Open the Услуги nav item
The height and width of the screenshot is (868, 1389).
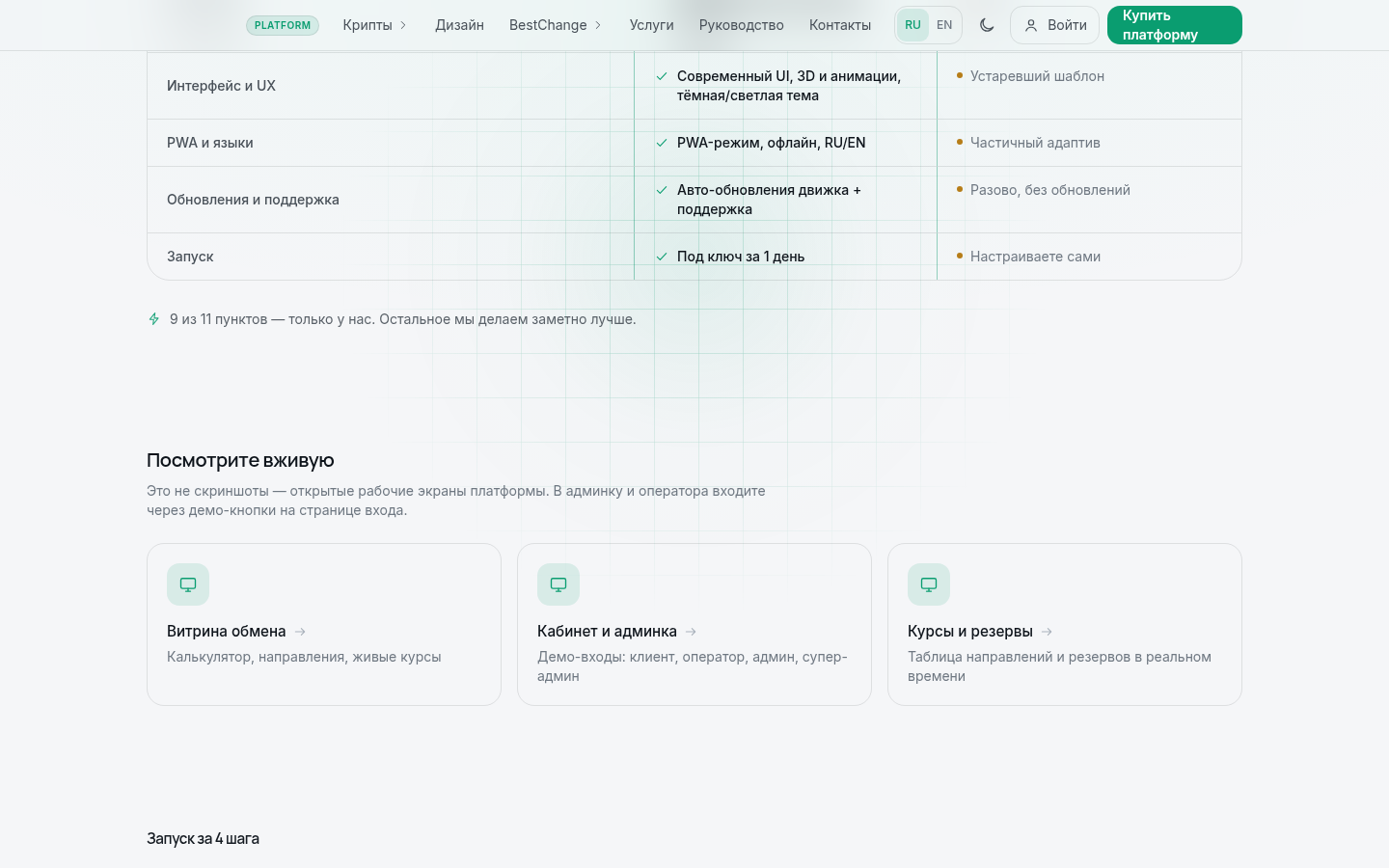tap(651, 25)
